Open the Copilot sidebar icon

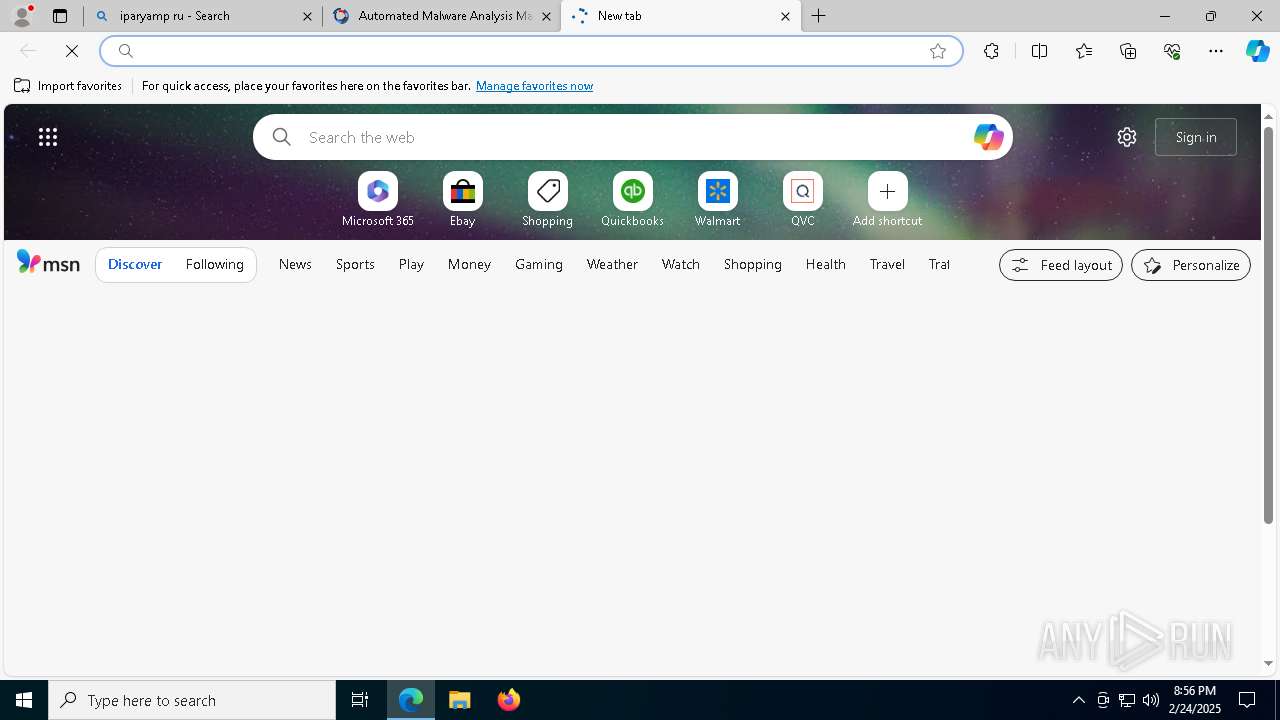coord(1258,51)
